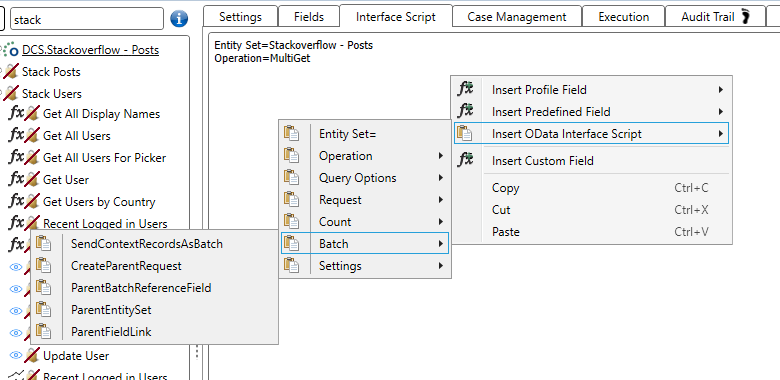780x380 pixels.
Task: Click clipboard icon beside Request
Action: click(292, 199)
